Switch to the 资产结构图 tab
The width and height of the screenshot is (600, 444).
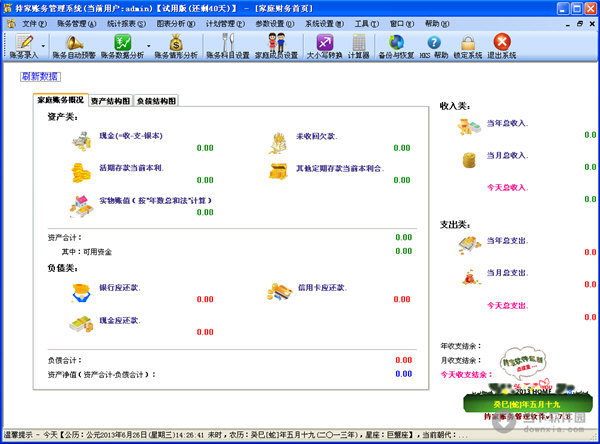tap(109, 101)
